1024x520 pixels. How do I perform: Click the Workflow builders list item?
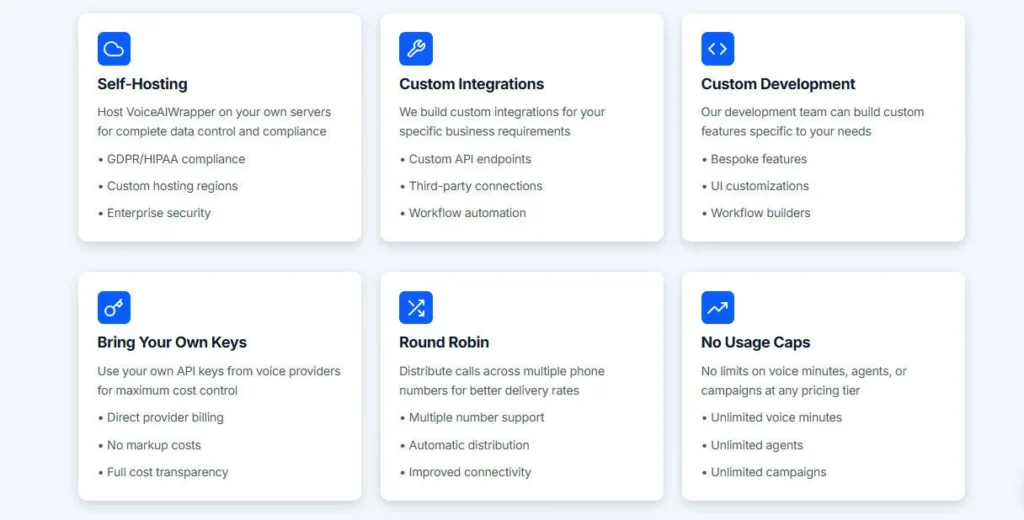pos(760,213)
